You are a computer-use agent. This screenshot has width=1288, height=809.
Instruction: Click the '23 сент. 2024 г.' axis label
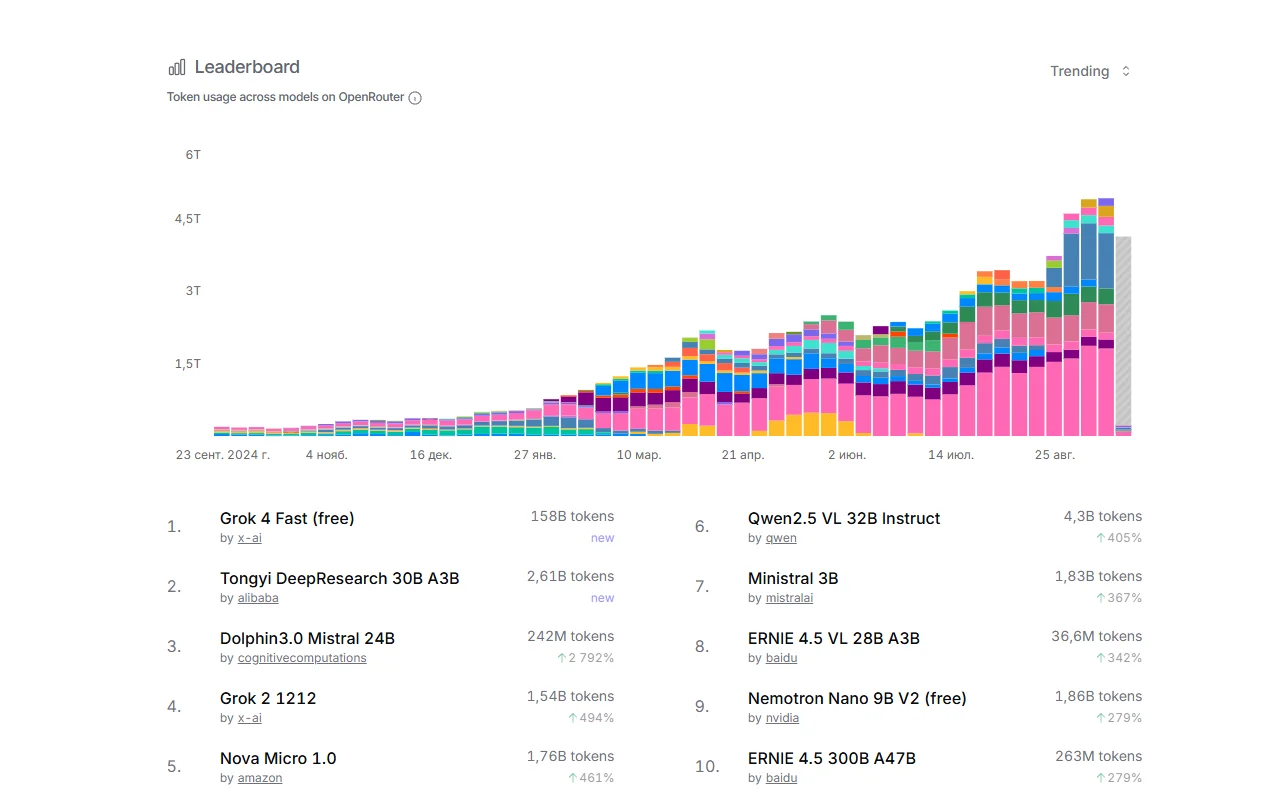[223, 455]
